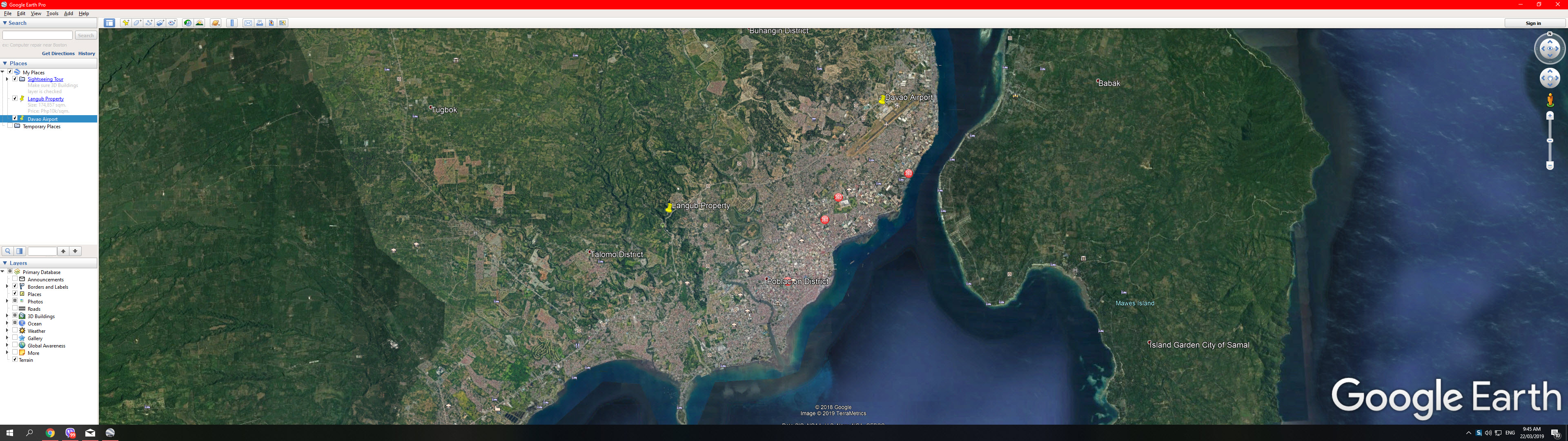Select the Add Polygon tool

[137, 23]
